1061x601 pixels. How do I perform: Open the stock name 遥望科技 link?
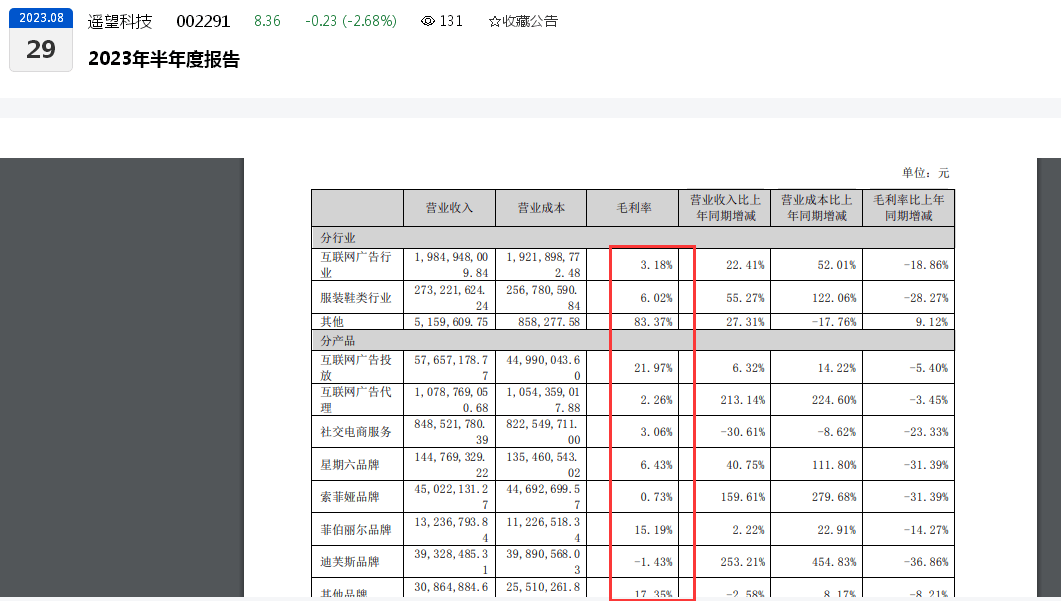(120, 22)
